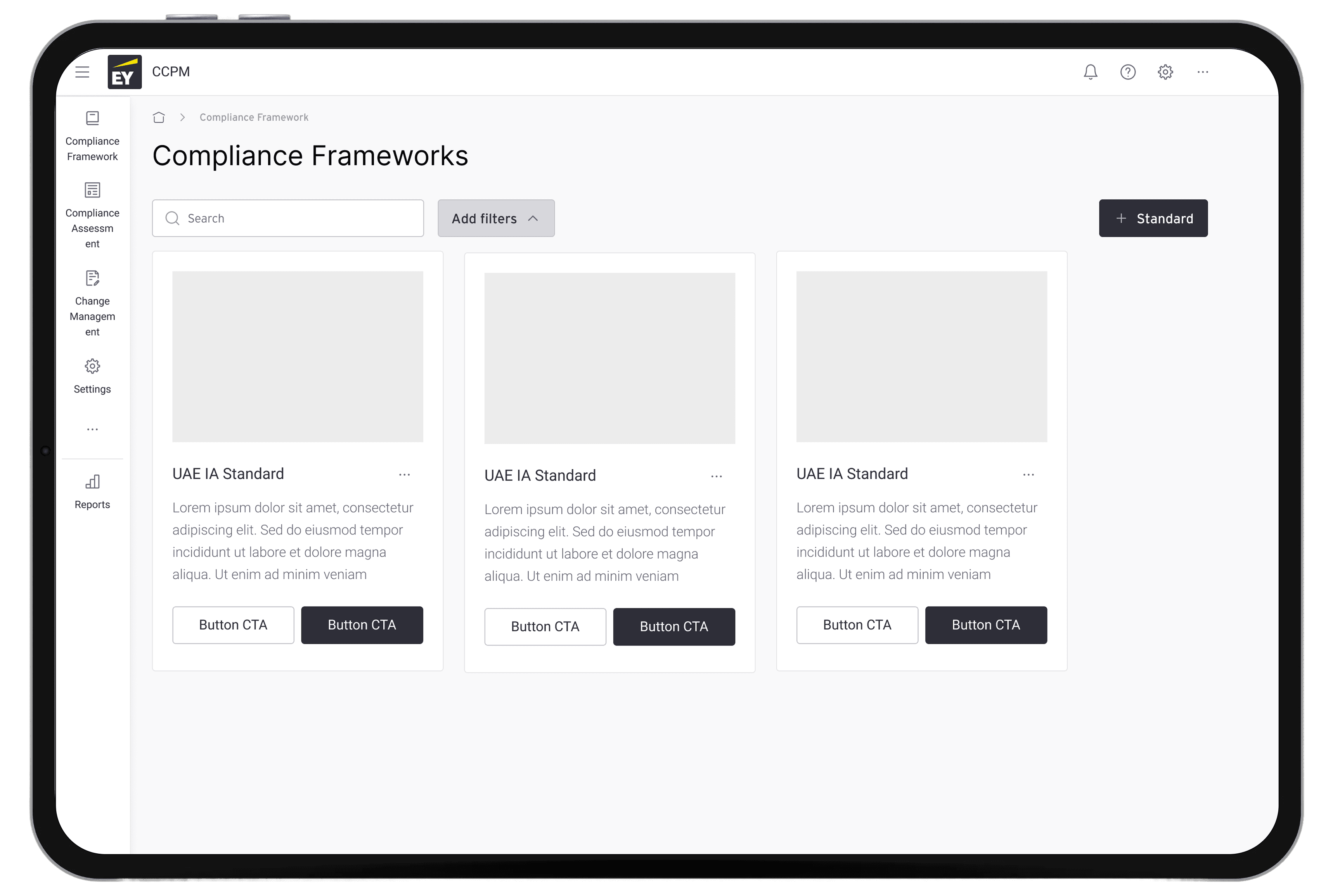Open first card's more options menu
The width and height of the screenshot is (1333, 896).
pos(405,475)
